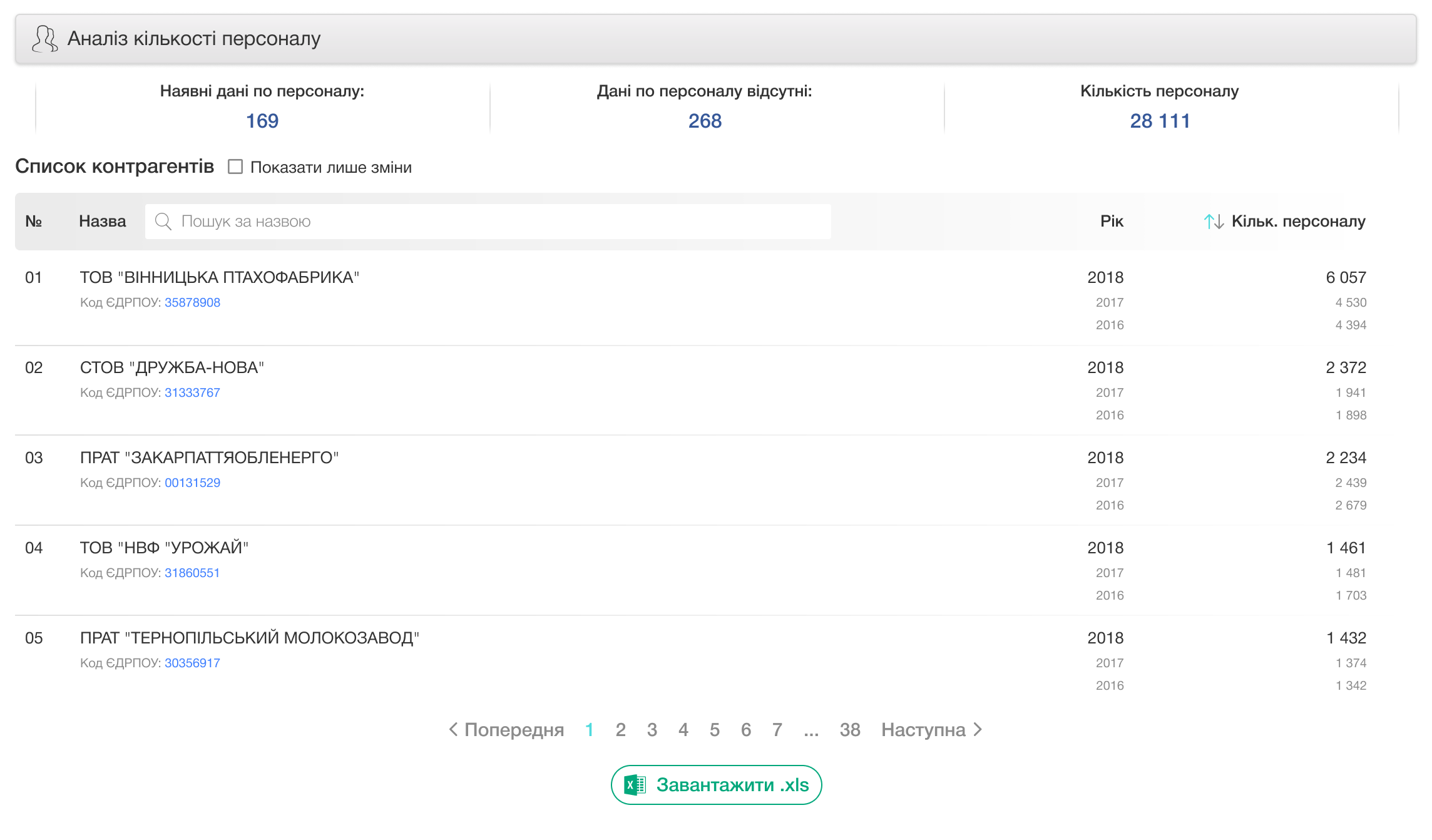Click the Наступна next page link
Viewport: 1432px width, 840px height.
pyautogui.click(x=923, y=730)
